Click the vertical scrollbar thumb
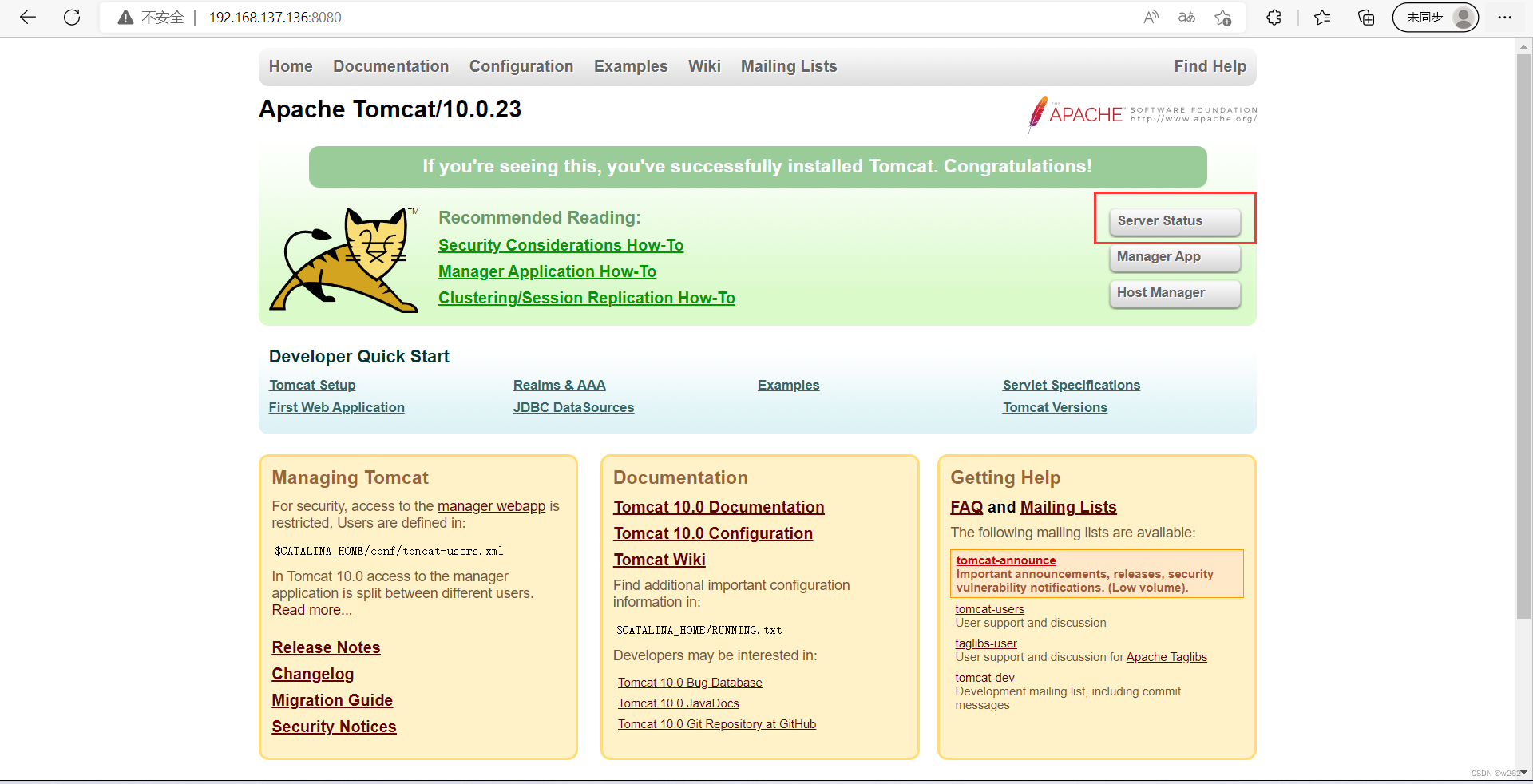 pyautogui.click(x=1523, y=335)
